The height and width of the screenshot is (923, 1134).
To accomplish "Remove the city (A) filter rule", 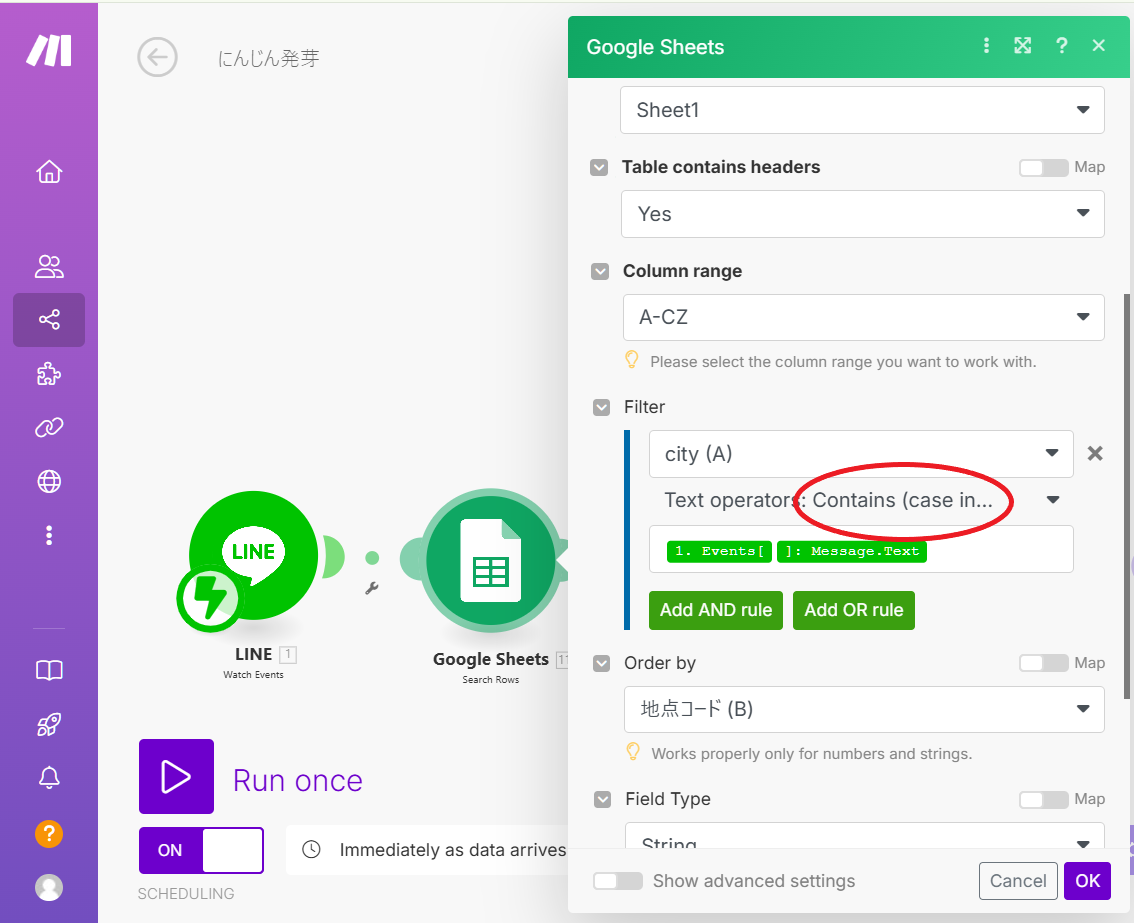I will (1095, 454).
